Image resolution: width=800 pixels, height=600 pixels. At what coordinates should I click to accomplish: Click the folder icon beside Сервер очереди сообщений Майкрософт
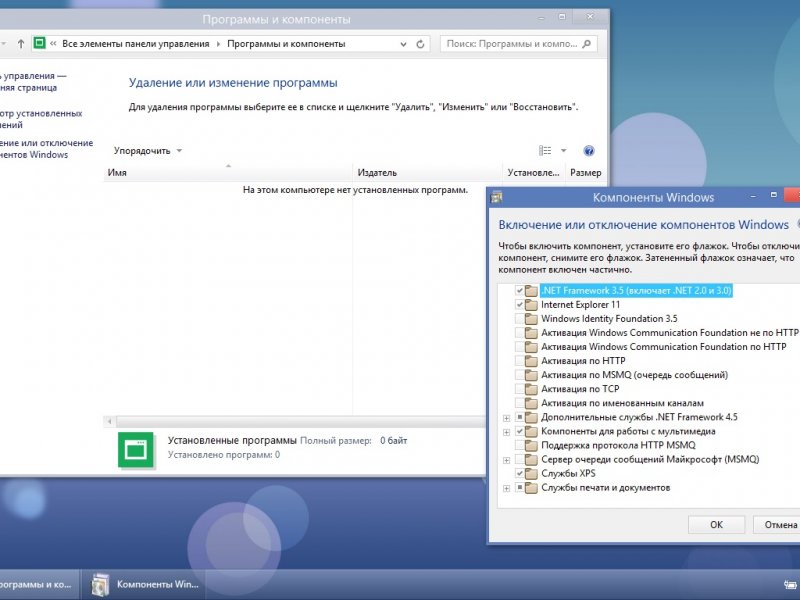(532, 460)
